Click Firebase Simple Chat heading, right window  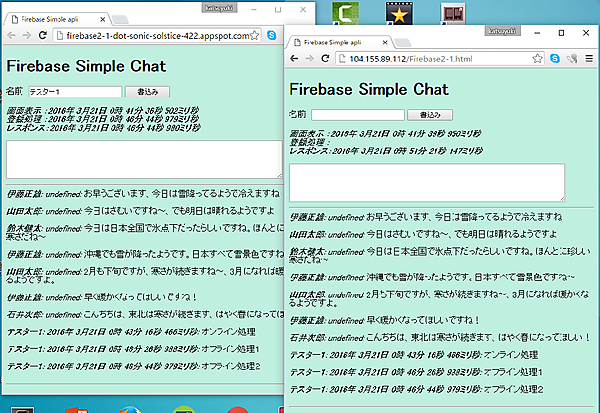pos(369,89)
